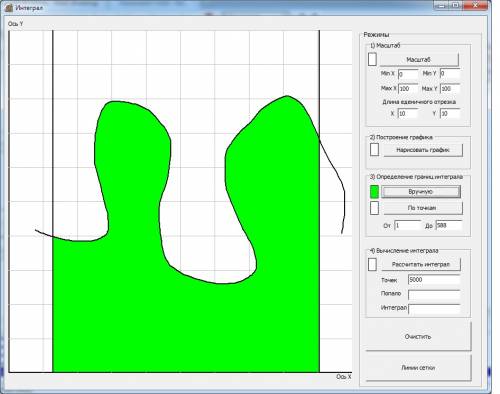Focus the Min X input field
This screenshot has height=394, width=500.
[408, 74]
